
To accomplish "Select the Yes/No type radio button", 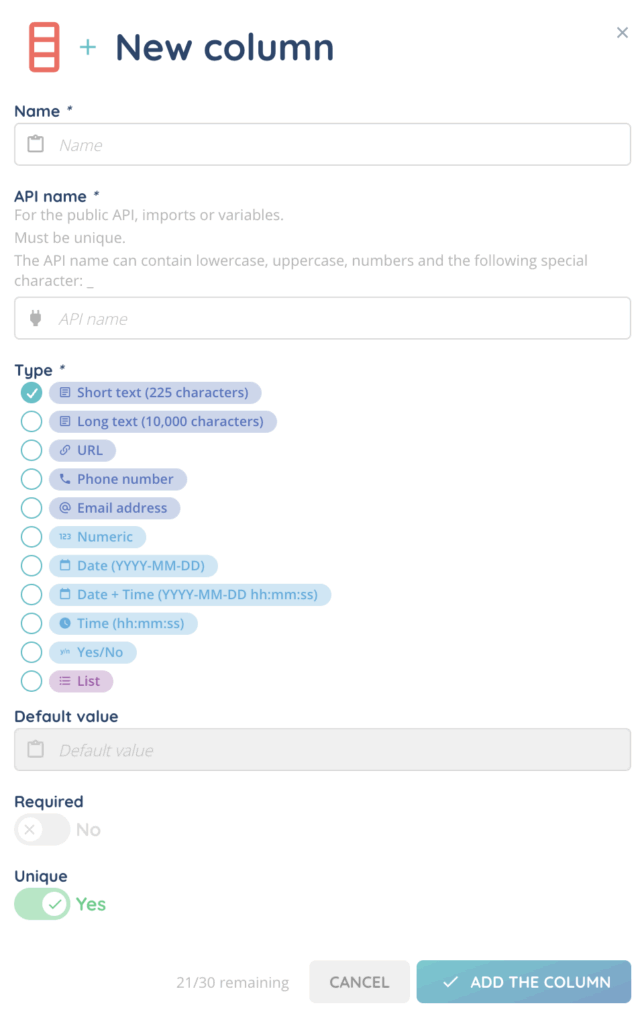I will click(x=31, y=653).
